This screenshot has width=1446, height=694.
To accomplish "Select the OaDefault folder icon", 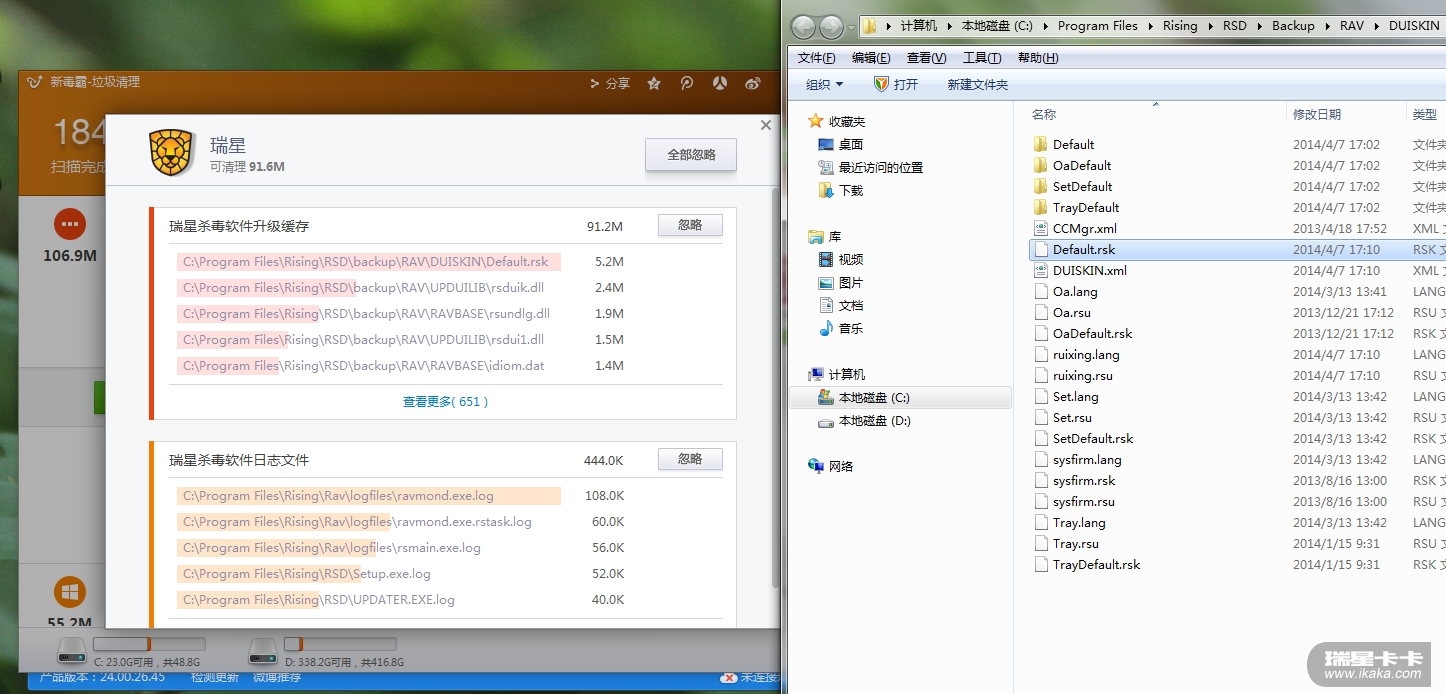I will 1041,165.
